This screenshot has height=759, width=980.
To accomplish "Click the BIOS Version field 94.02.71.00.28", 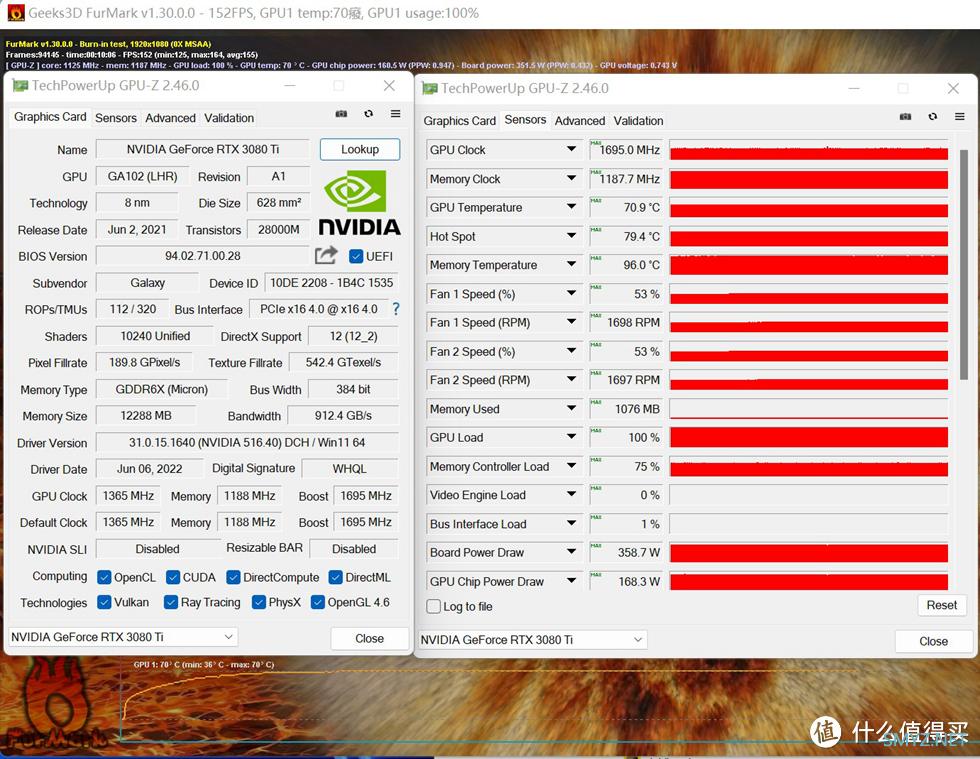I will (x=202, y=256).
